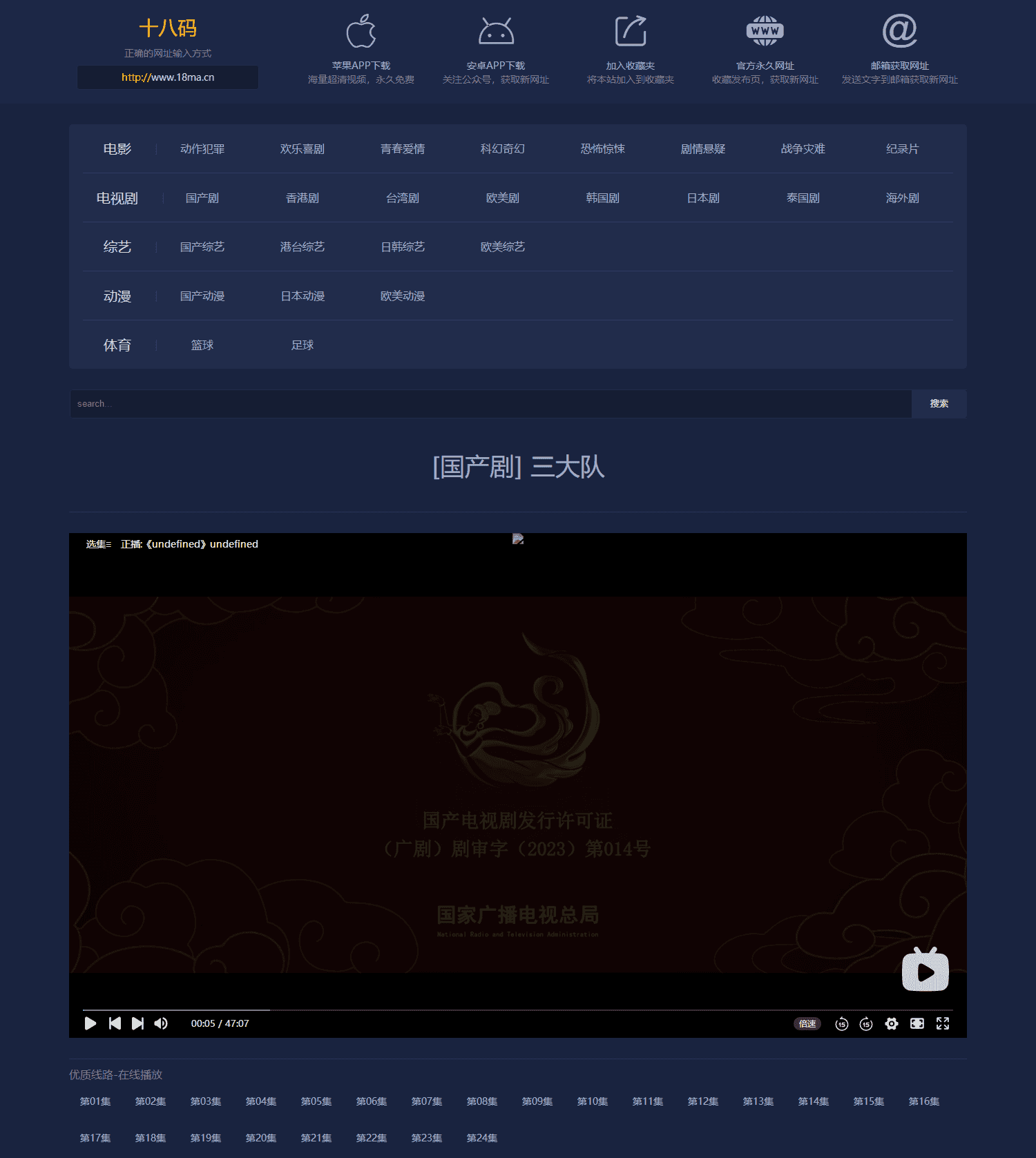Open 欧美剧 TV category
This screenshot has height=1158, width=1036.
click(503, 198)
